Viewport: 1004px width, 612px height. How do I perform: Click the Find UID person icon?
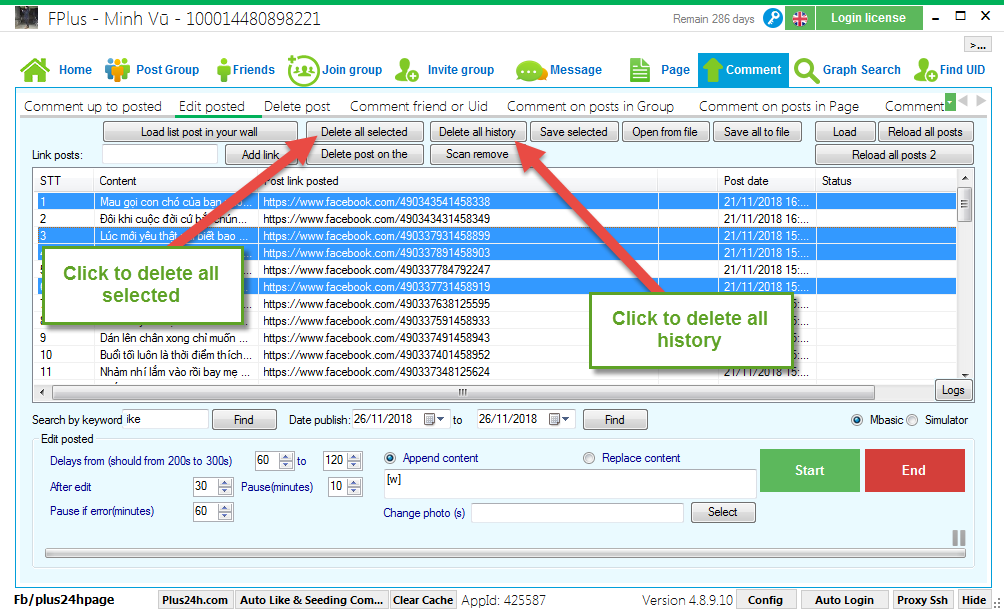(x=926, y=70)
